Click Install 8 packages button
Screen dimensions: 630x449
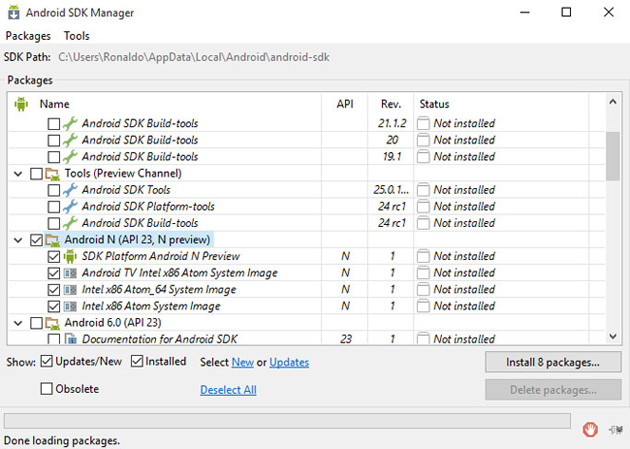click(553, 362)
